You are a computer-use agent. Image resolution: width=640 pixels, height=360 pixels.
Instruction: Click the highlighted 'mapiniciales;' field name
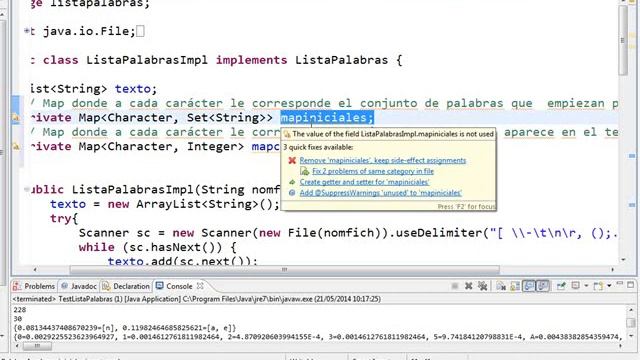coord(327,118)
